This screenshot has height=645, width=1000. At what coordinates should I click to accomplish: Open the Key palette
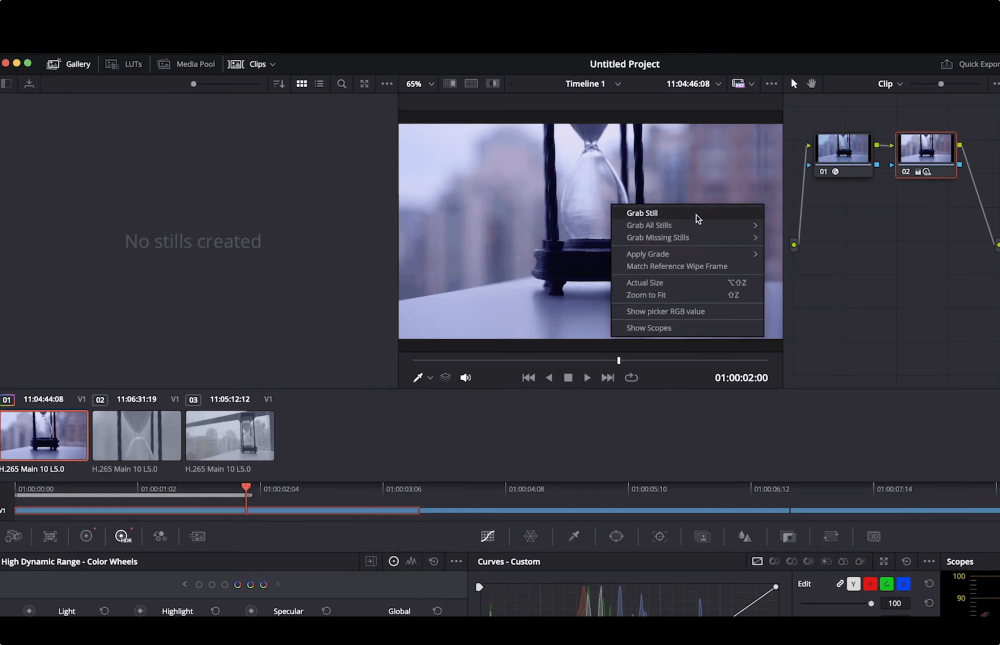pyautogui.click(x=788, y=537)
